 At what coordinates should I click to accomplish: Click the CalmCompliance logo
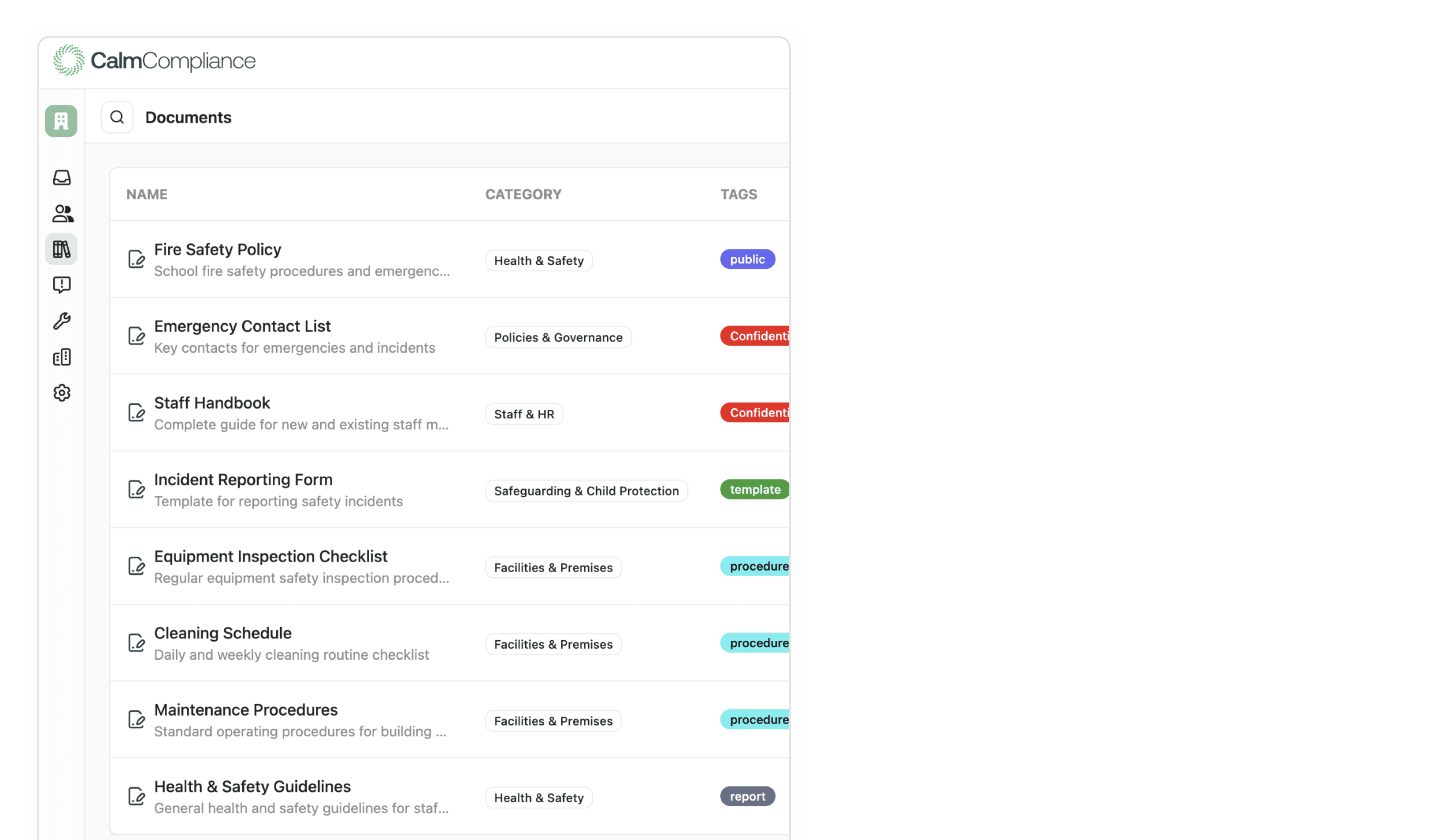tap(152, 60)
